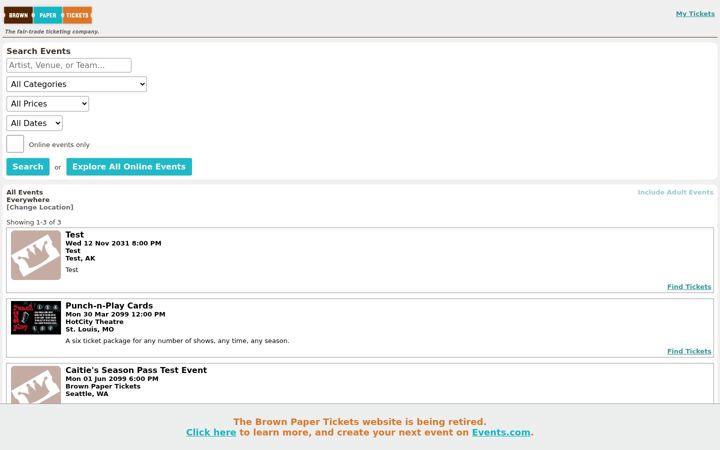This screenshot has width=720, height=450.
Task: Select 'Mon 30 Mar 2099 12:00 PM' date text
Action: tap(115, 315)
